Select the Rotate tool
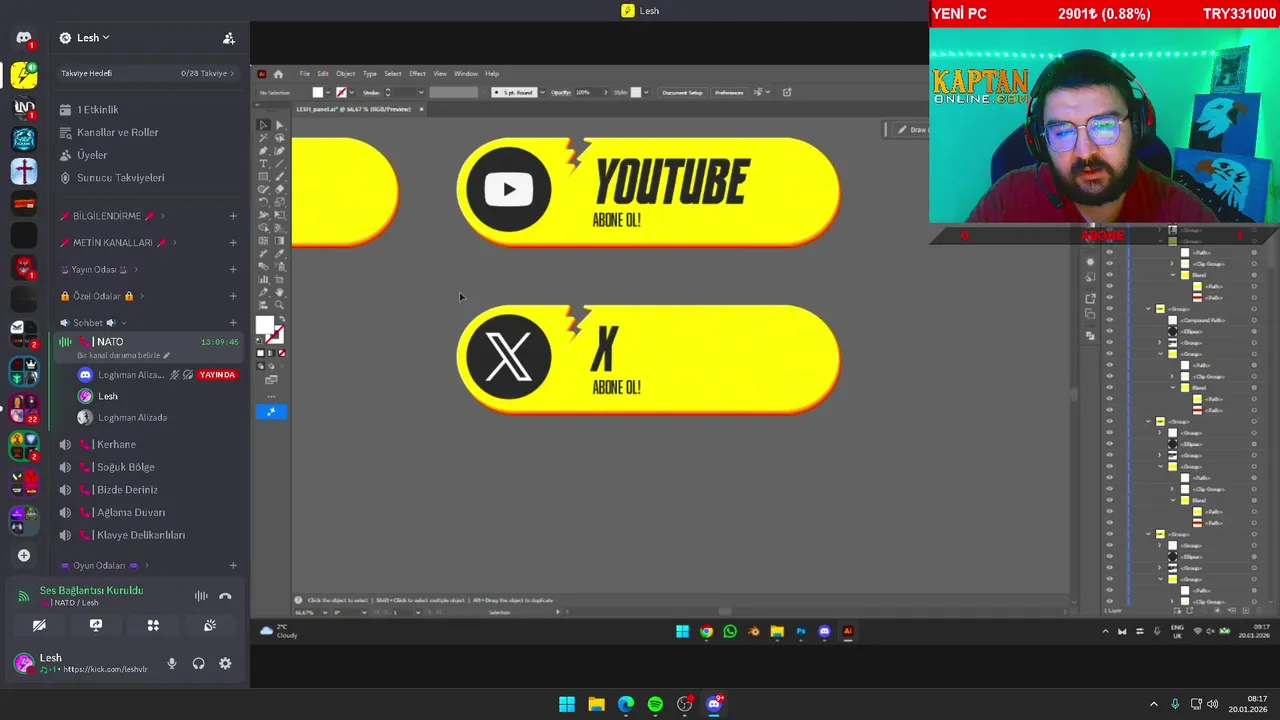This screenshot has height=720, width=1280. coord(263,202)
